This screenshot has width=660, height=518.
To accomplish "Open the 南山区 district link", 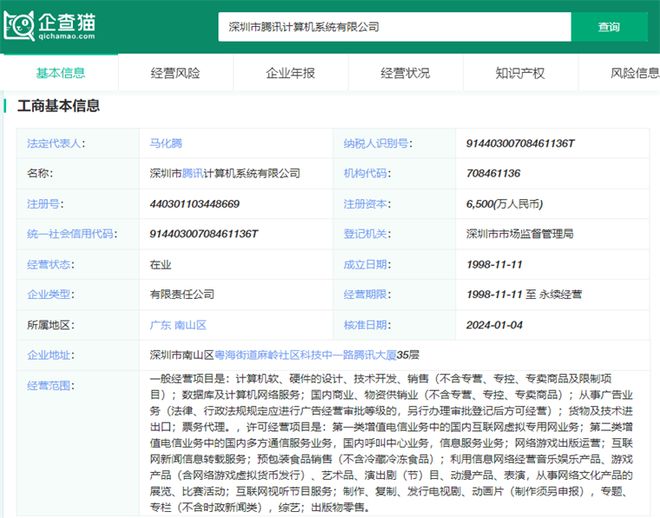I will click(x=190, y=325).
